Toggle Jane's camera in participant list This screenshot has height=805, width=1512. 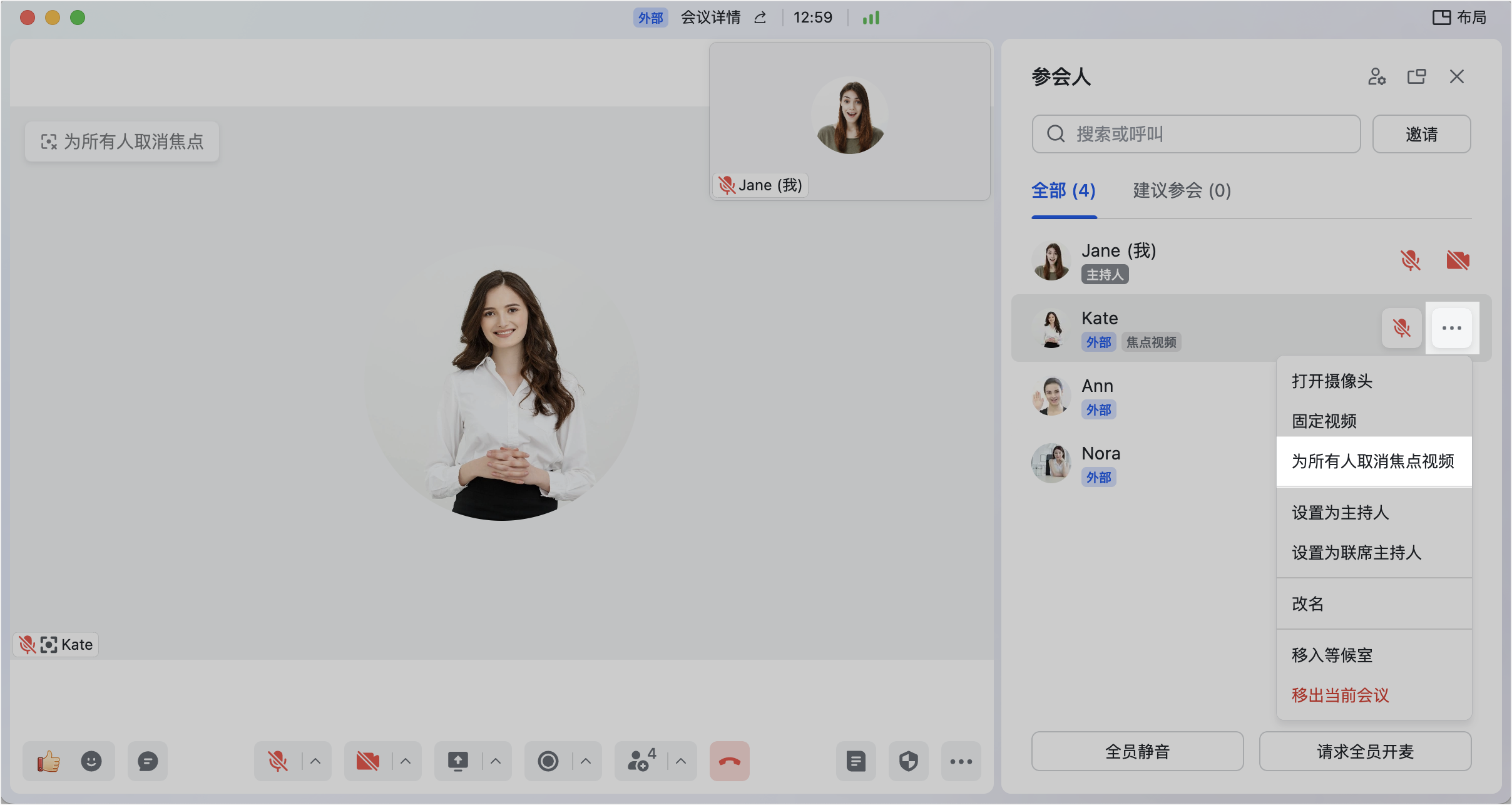[1458, 260]
